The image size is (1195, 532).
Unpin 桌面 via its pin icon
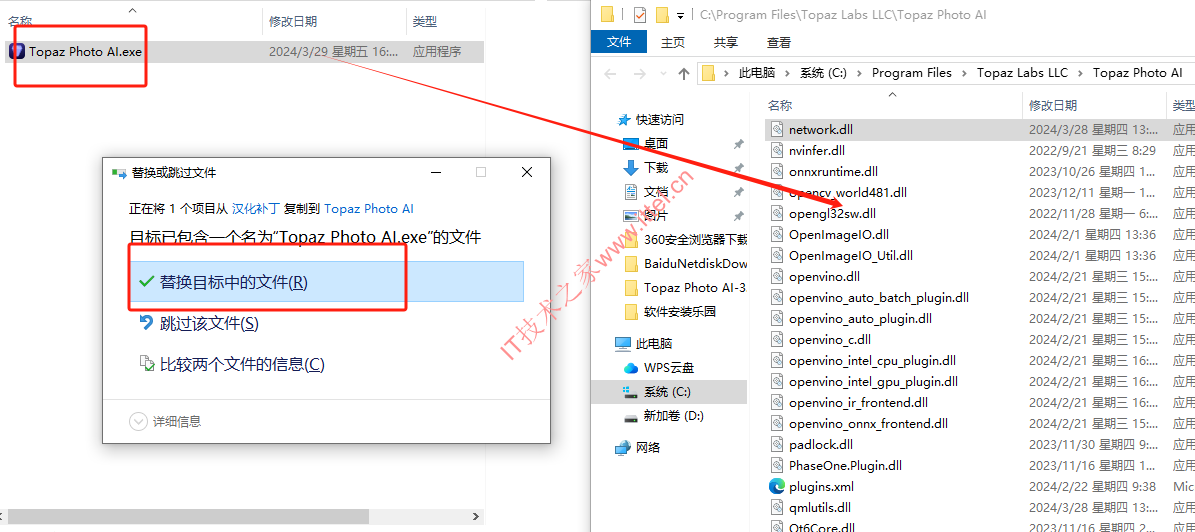tap(738, 144)
